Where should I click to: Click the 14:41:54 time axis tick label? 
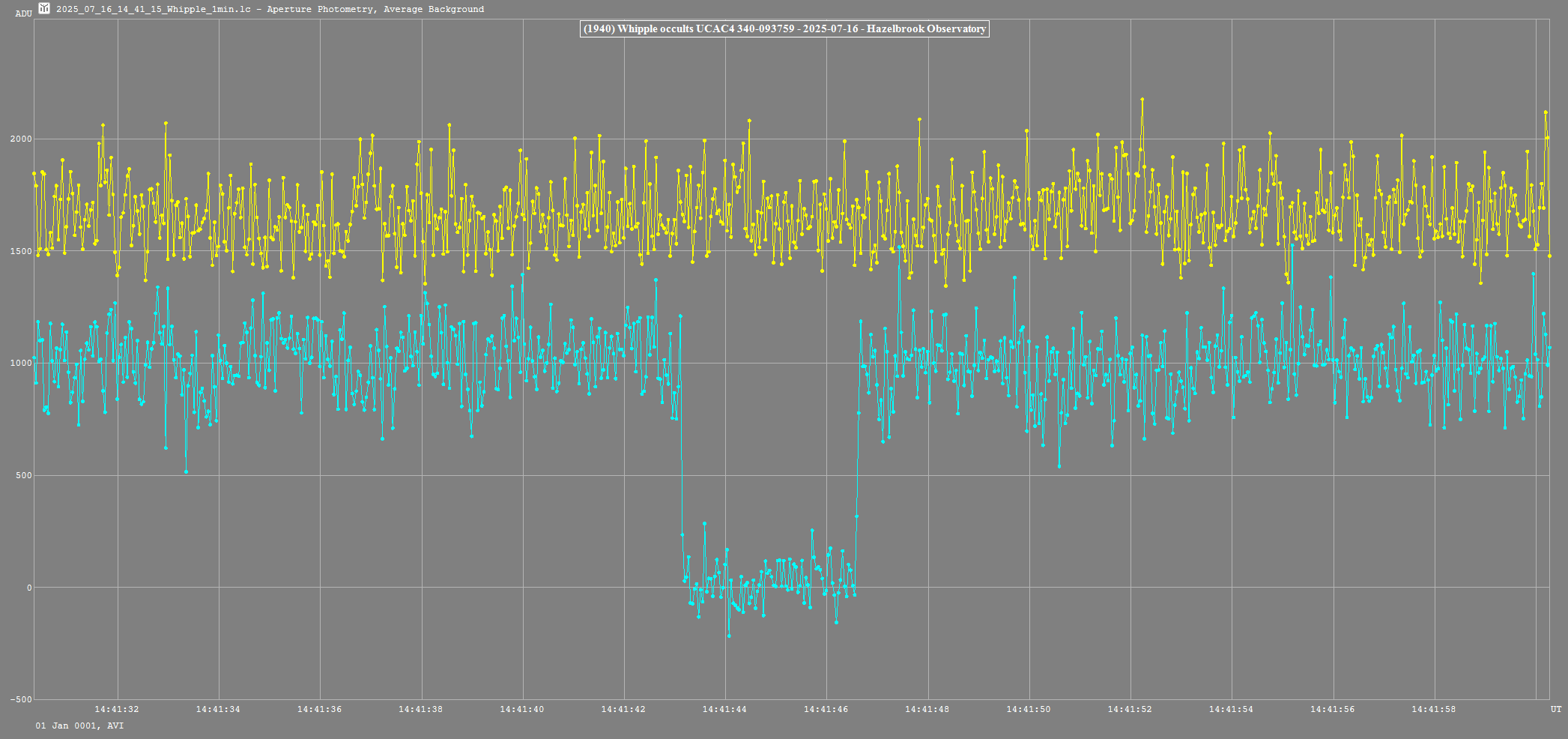point(1232,709)
